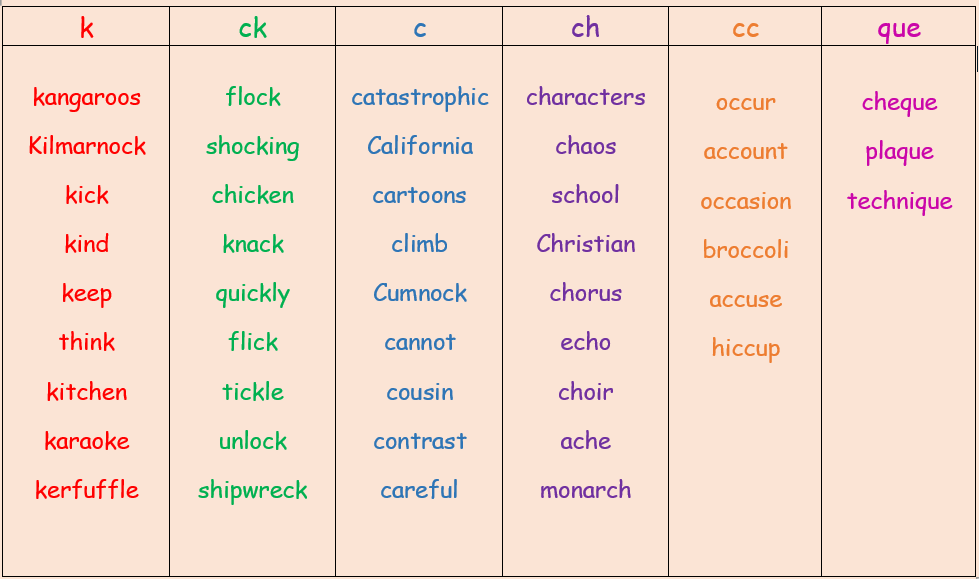Click the word 'shipwreck'
The image size is (979, 579).
click(x=253, y=490)
